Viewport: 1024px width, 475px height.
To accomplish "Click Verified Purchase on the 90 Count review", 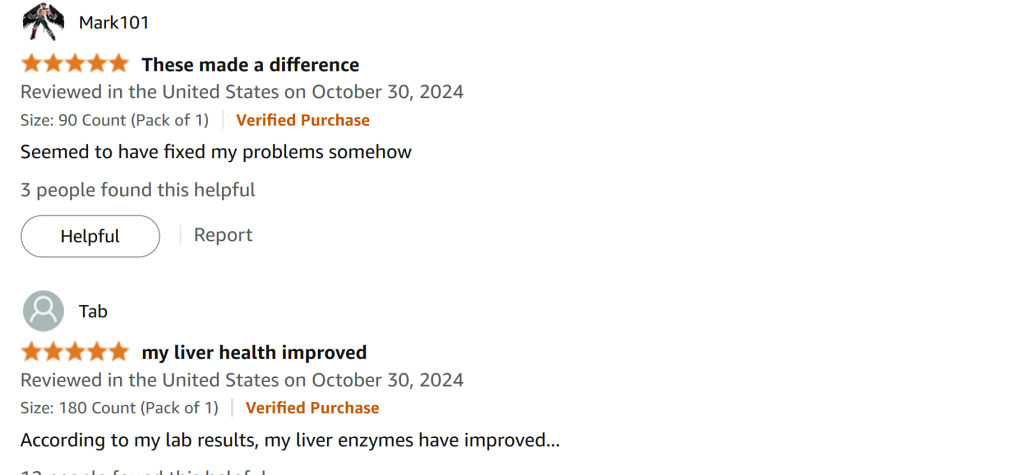I will [303, 120].
